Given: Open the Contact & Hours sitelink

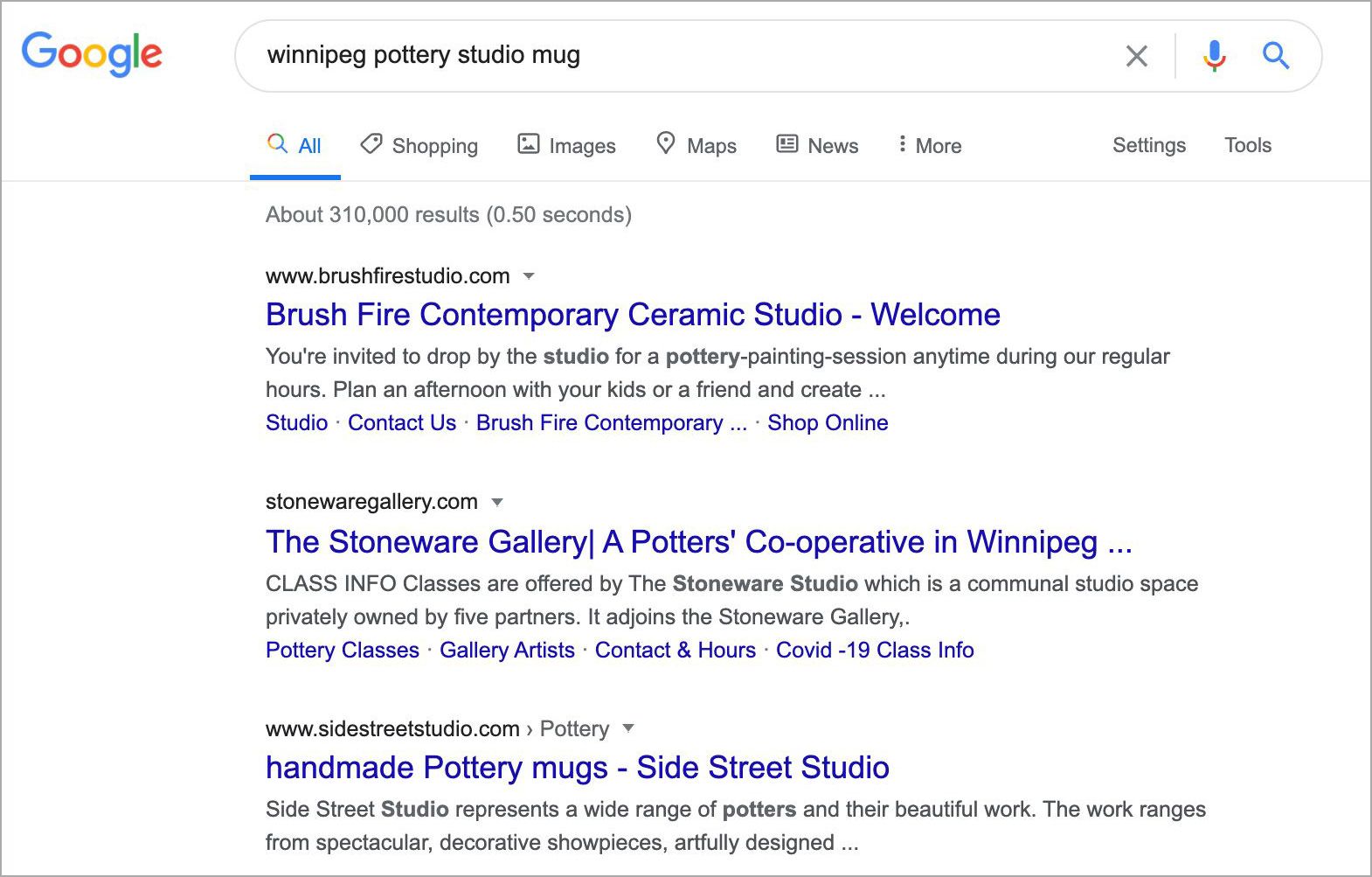Looking at the screenshot, I should pyautogui.click(x=676, y=650).
